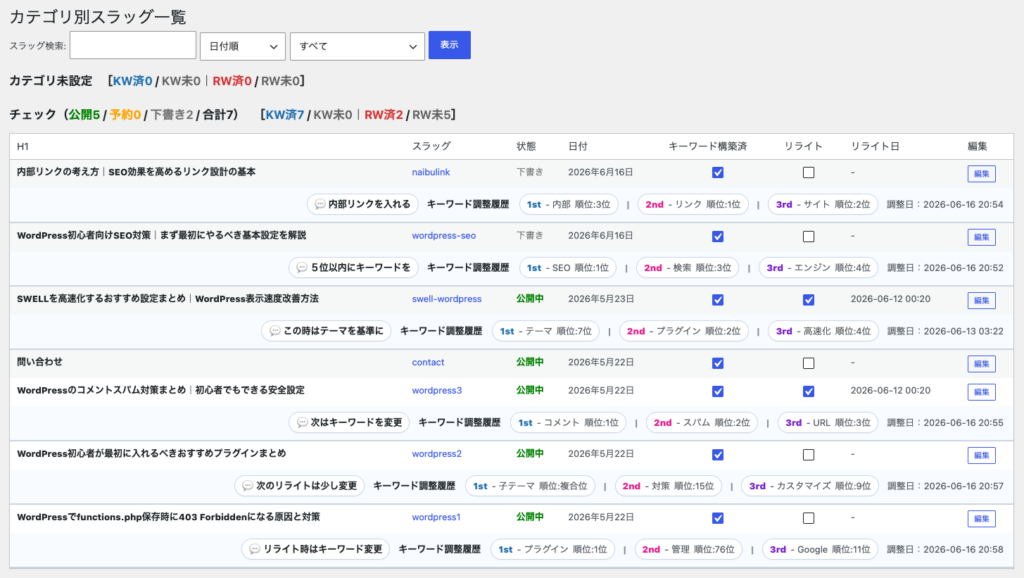This screenshot has width=1024, height=578.
Task: Click the 1st - コメント 順位:1位 badge
Action: [568, 423]
